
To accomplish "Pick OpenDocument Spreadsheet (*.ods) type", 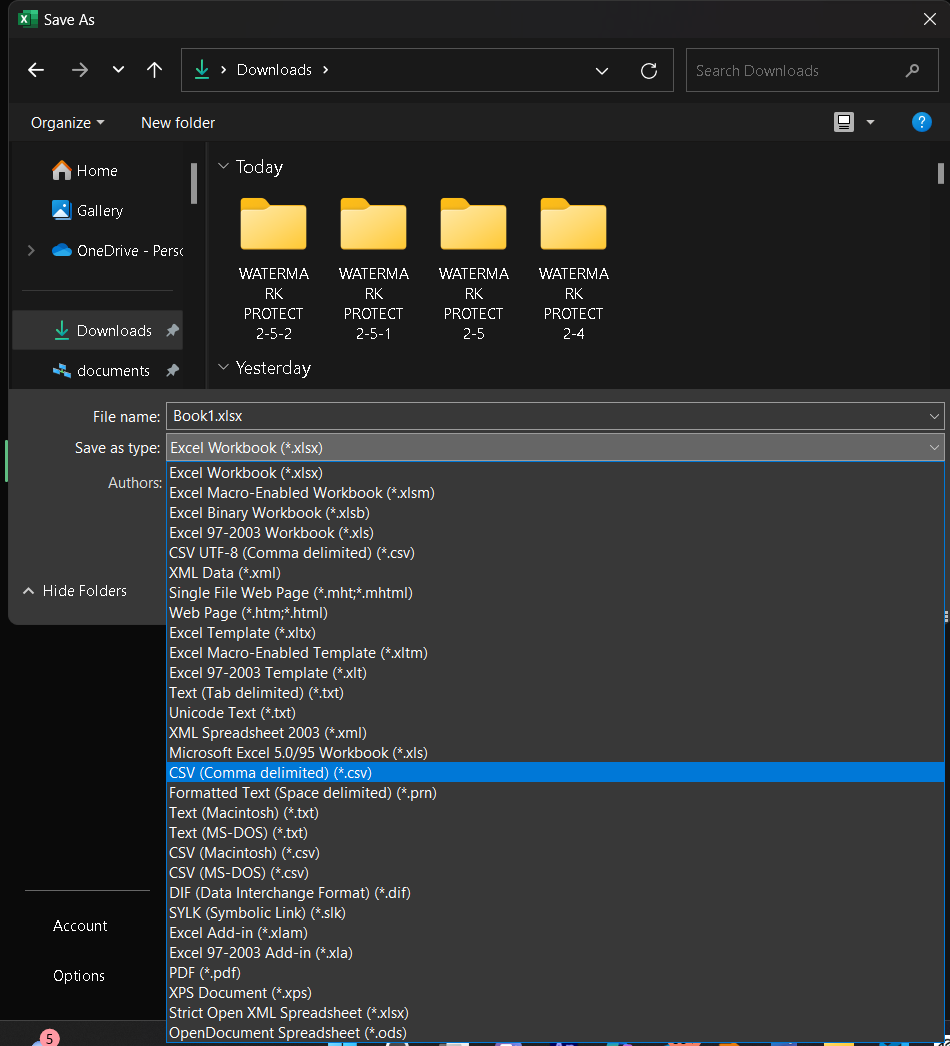I will point(555,1033).
